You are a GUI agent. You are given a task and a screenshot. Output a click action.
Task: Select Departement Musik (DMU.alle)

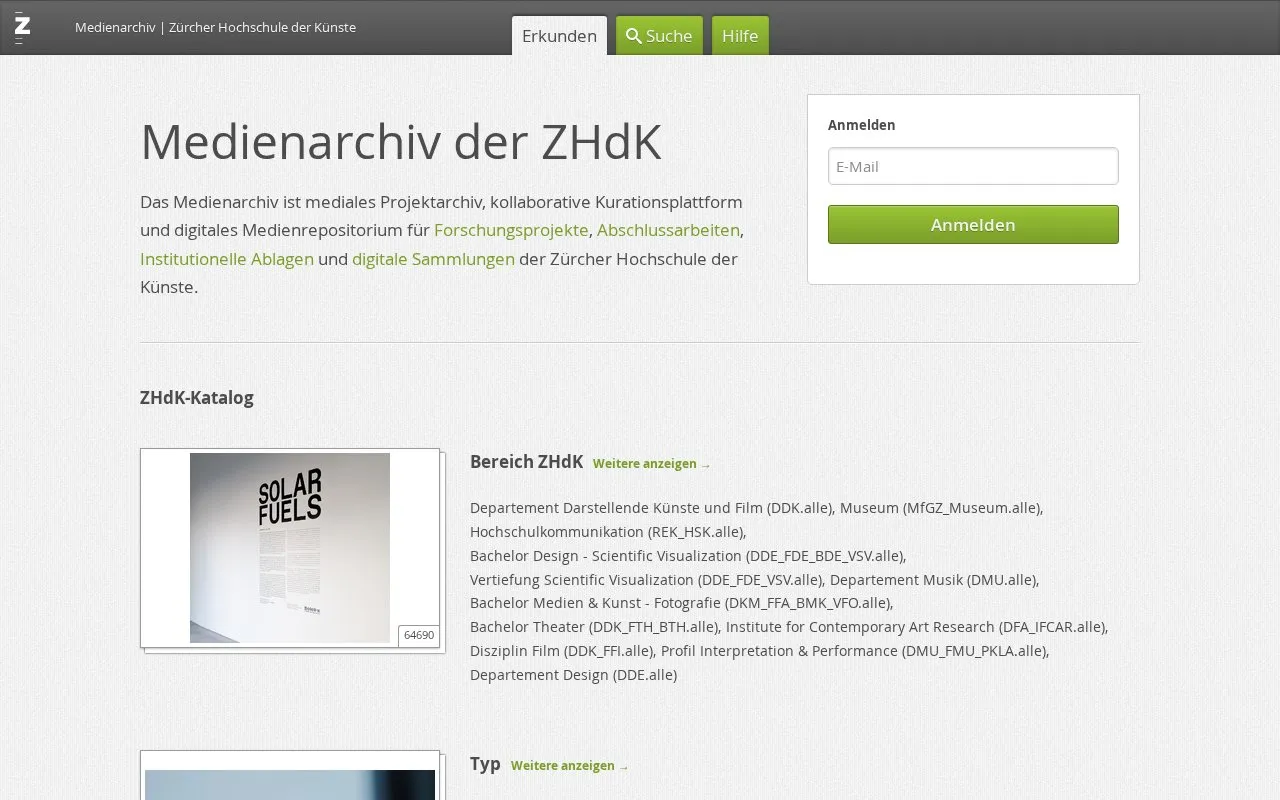point(933,580)
